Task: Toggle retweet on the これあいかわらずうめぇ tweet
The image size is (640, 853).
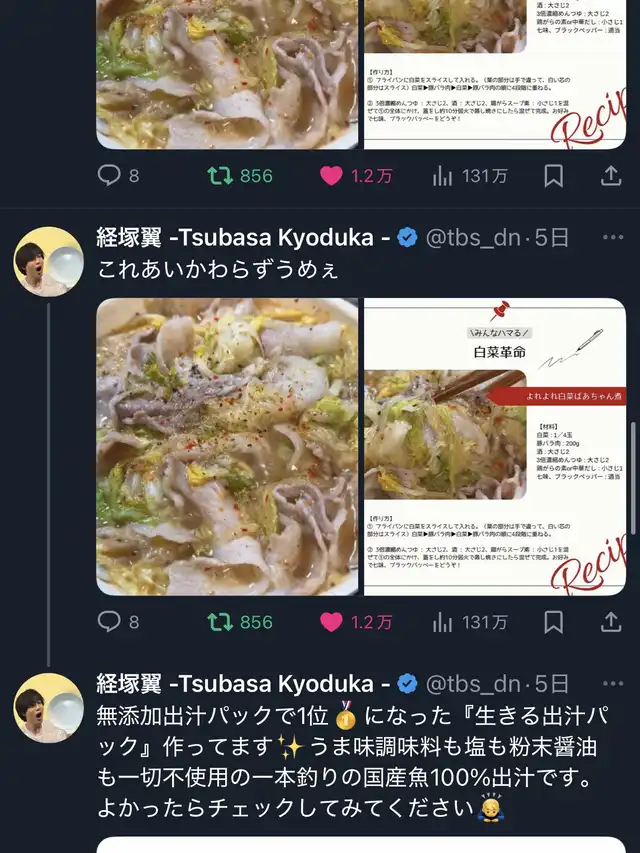Action: (x=240, y=622)
